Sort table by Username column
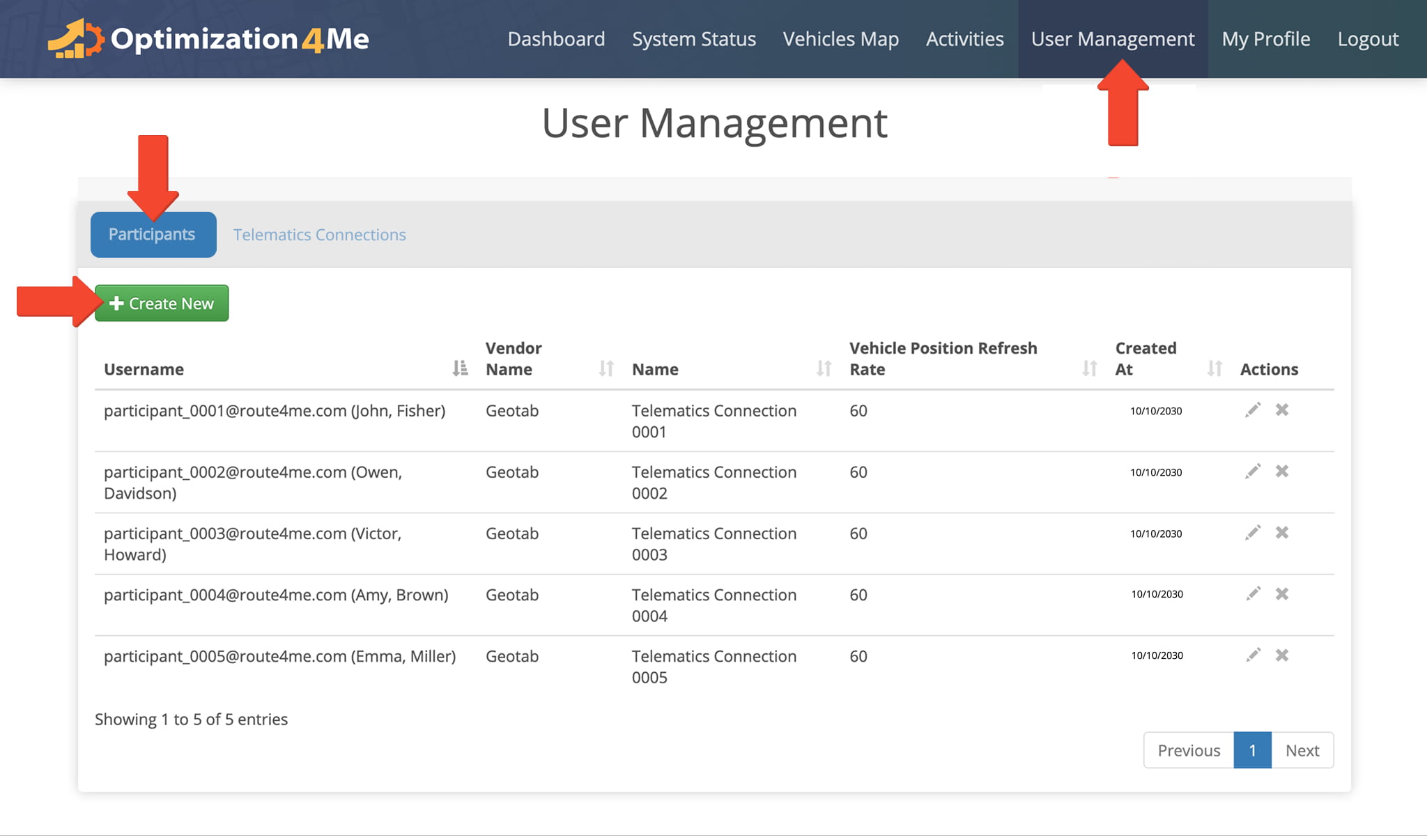Viewport: 1427px width, 840px height. click(460, 368)
